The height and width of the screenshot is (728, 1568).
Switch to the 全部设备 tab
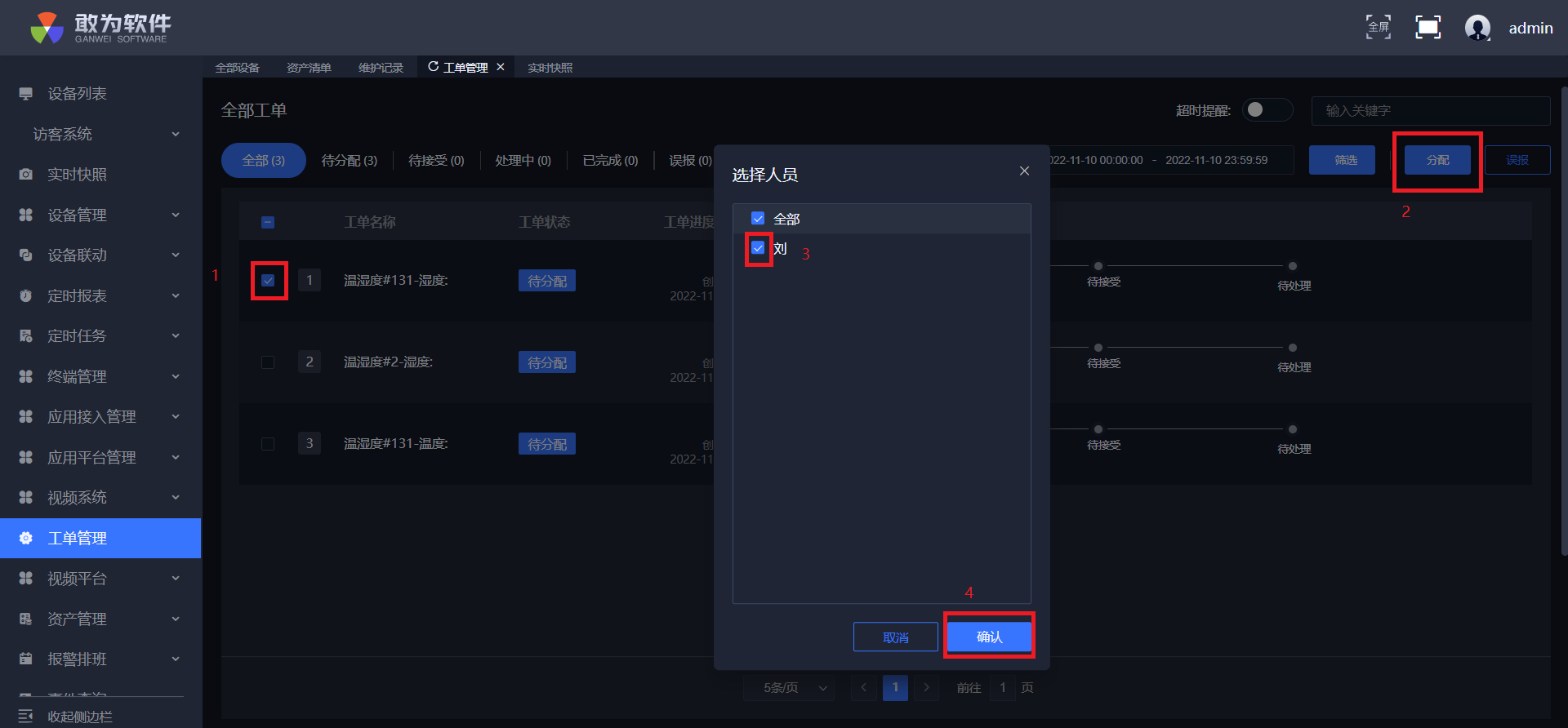(238, 68)
